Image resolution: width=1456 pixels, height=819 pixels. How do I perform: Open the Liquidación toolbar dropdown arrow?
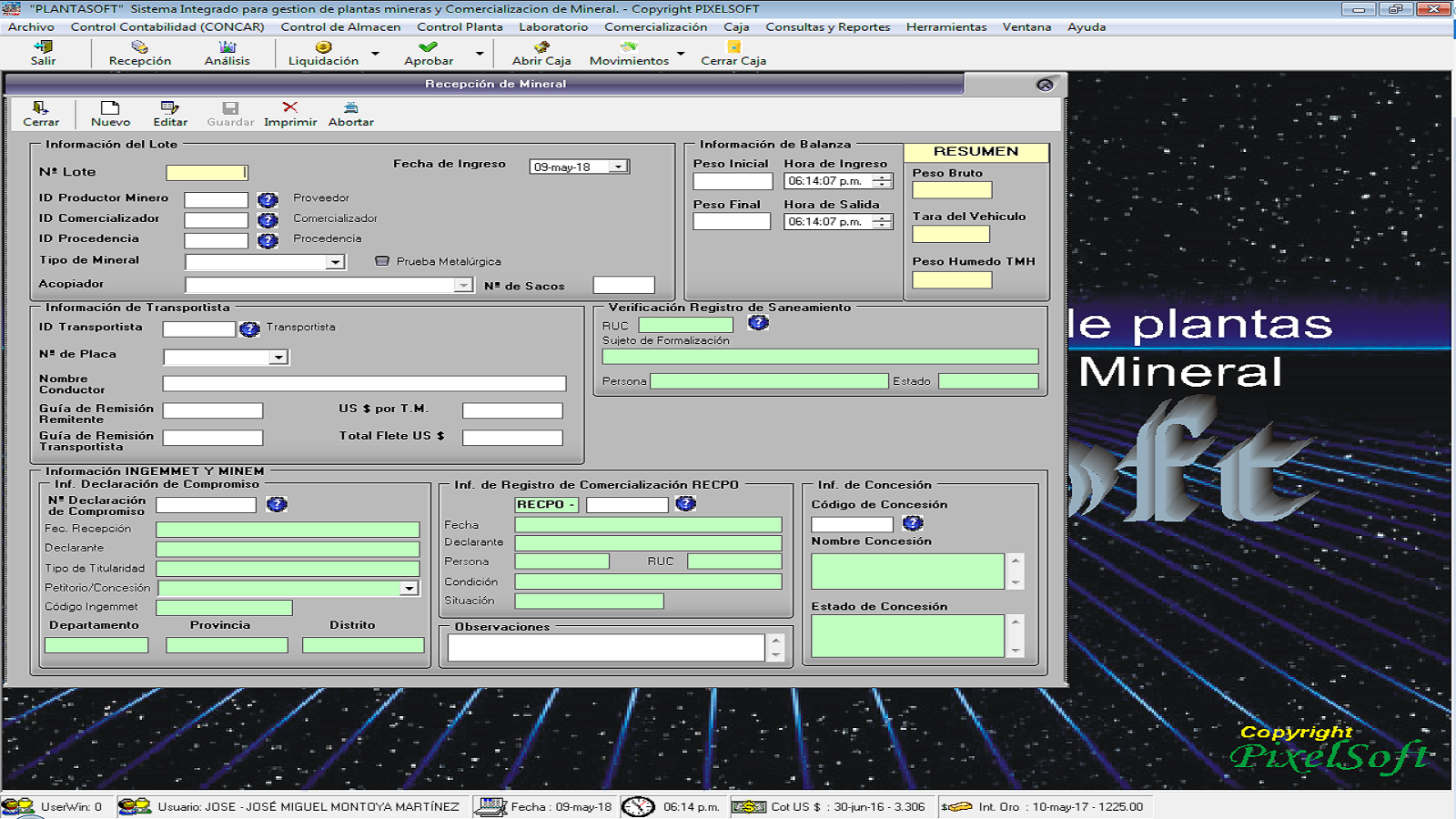[375, 54]
